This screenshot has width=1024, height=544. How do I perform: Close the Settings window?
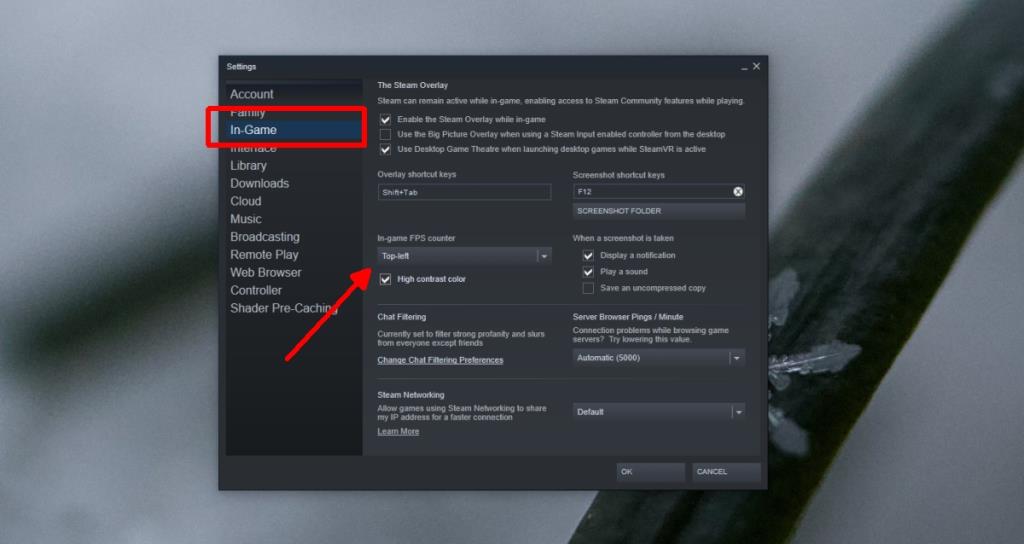[756, 66]
